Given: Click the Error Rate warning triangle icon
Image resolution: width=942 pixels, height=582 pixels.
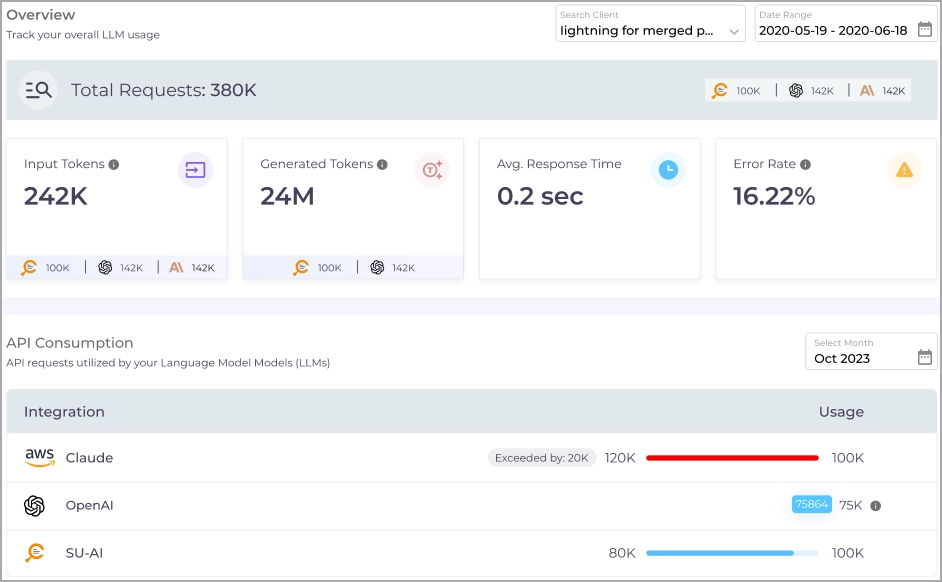Looking at the screenshot, I should tap(904, 170).
